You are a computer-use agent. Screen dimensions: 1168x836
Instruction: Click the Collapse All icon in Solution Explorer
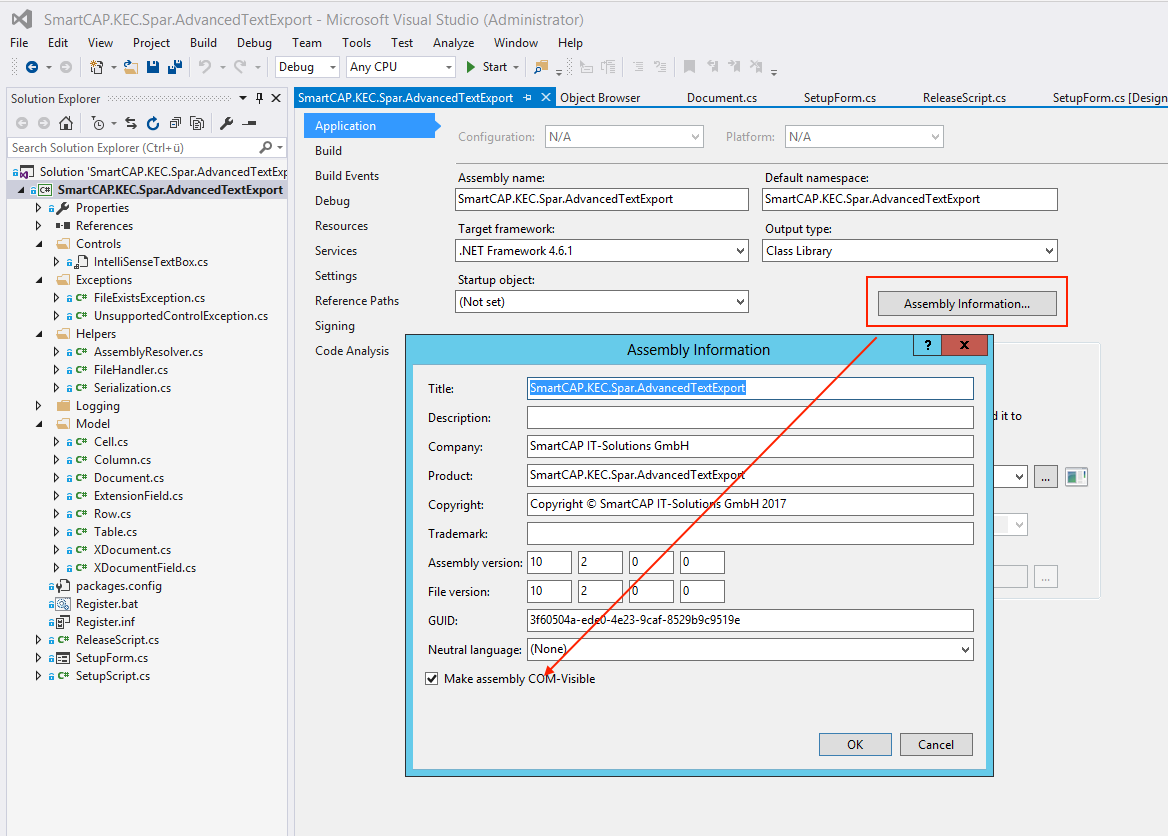175,123
